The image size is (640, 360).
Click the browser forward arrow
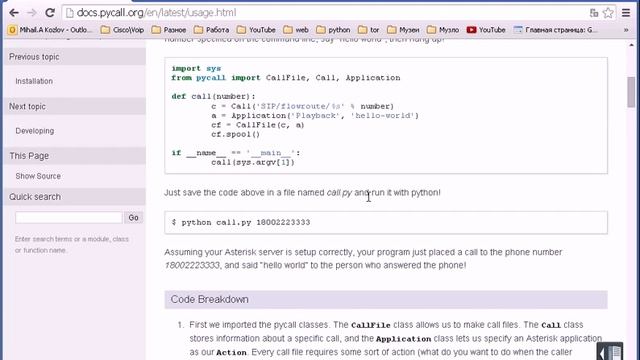tap(32, 13)
